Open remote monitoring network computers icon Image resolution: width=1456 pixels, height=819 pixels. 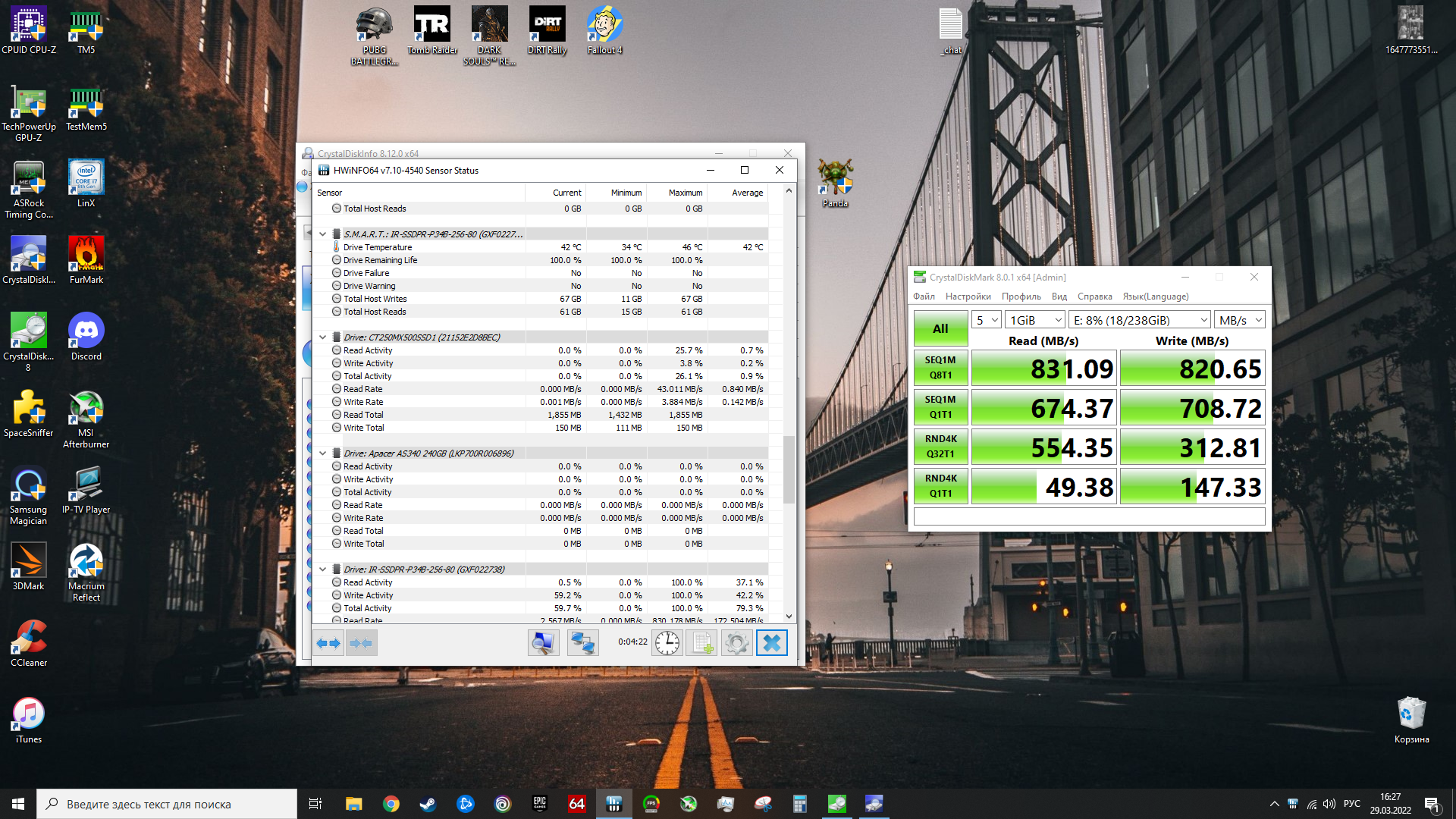pos(582,643)
